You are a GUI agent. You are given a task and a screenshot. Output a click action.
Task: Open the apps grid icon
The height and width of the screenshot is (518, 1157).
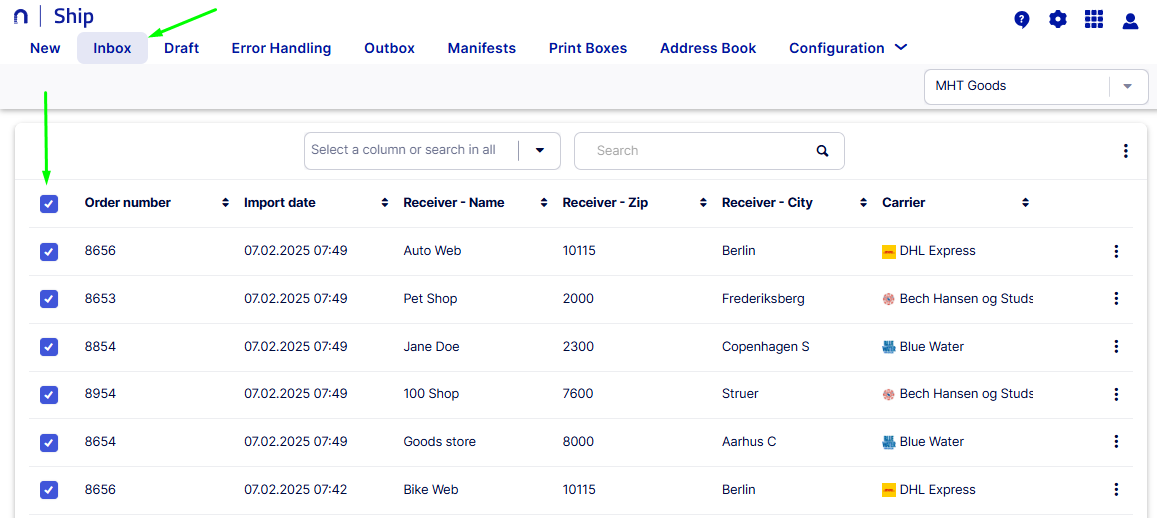[1094, 19]
